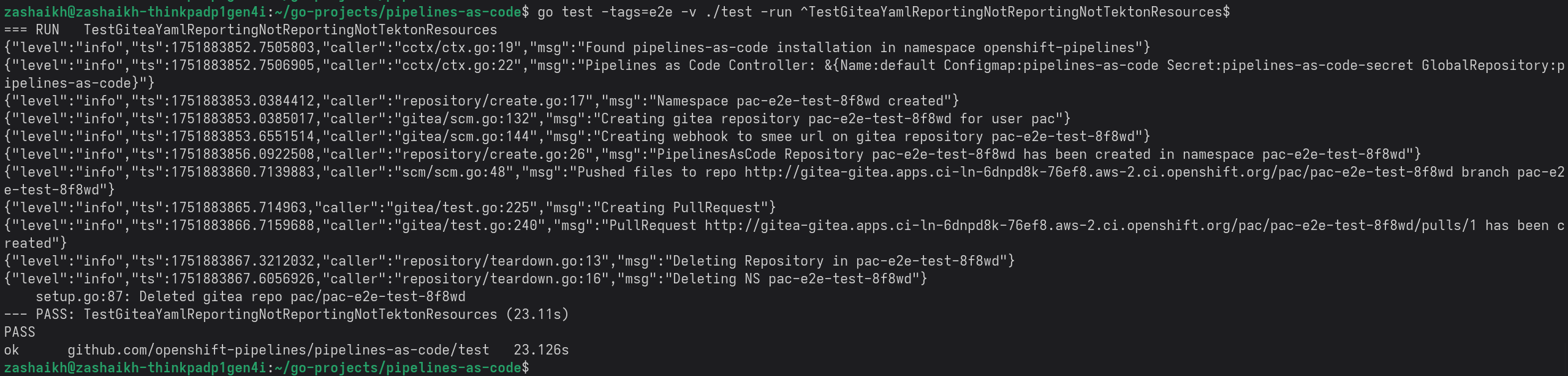
Task: Click the github.com/openshift-pipelines package path
Action: pos(278,350)
